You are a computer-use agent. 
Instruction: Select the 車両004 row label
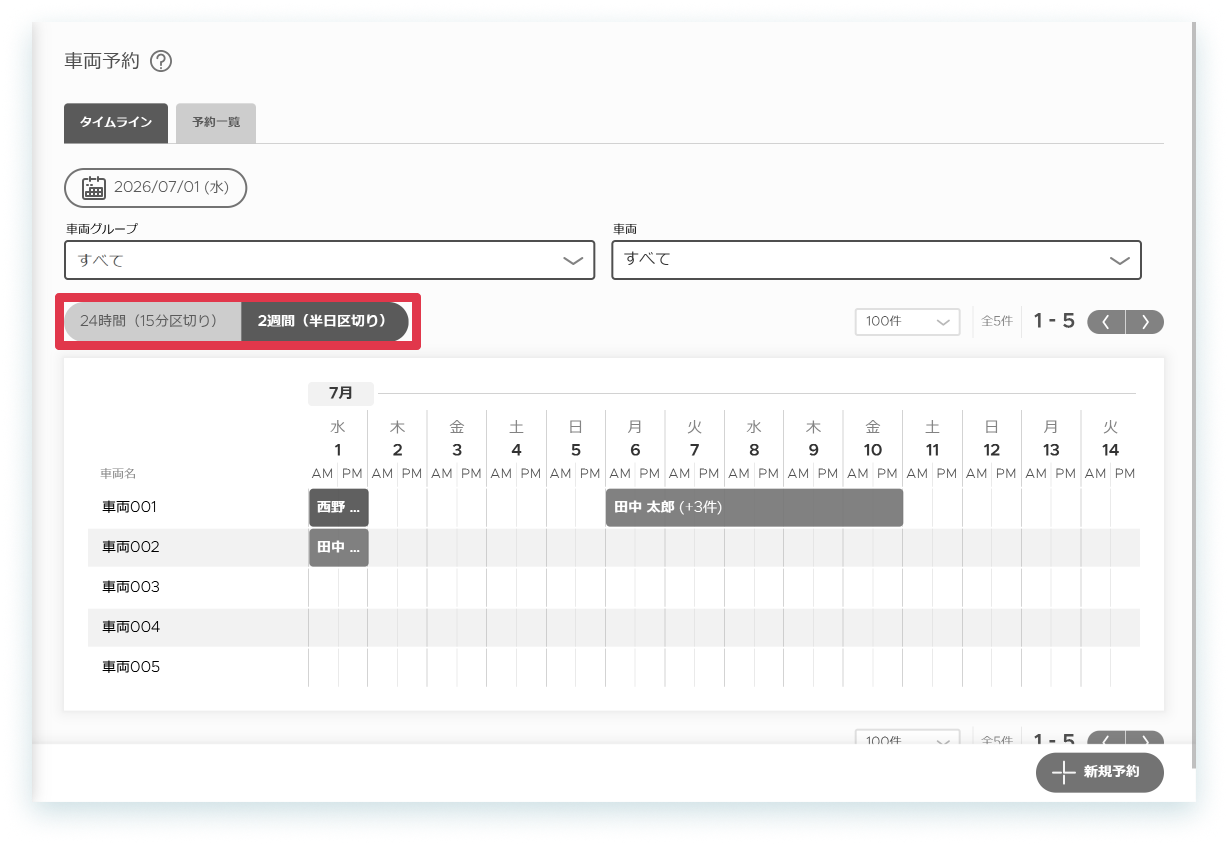(x=131, y=627)
